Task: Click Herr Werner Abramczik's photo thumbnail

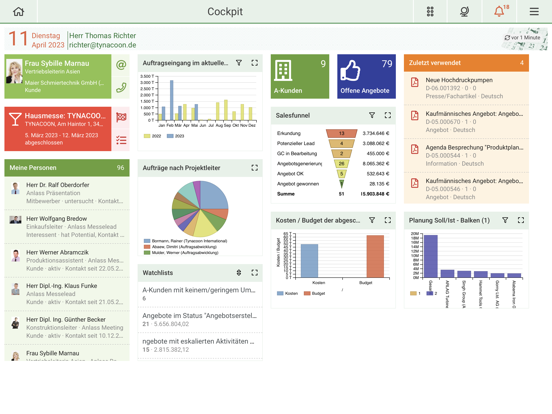Action: (x=15, y=256)
